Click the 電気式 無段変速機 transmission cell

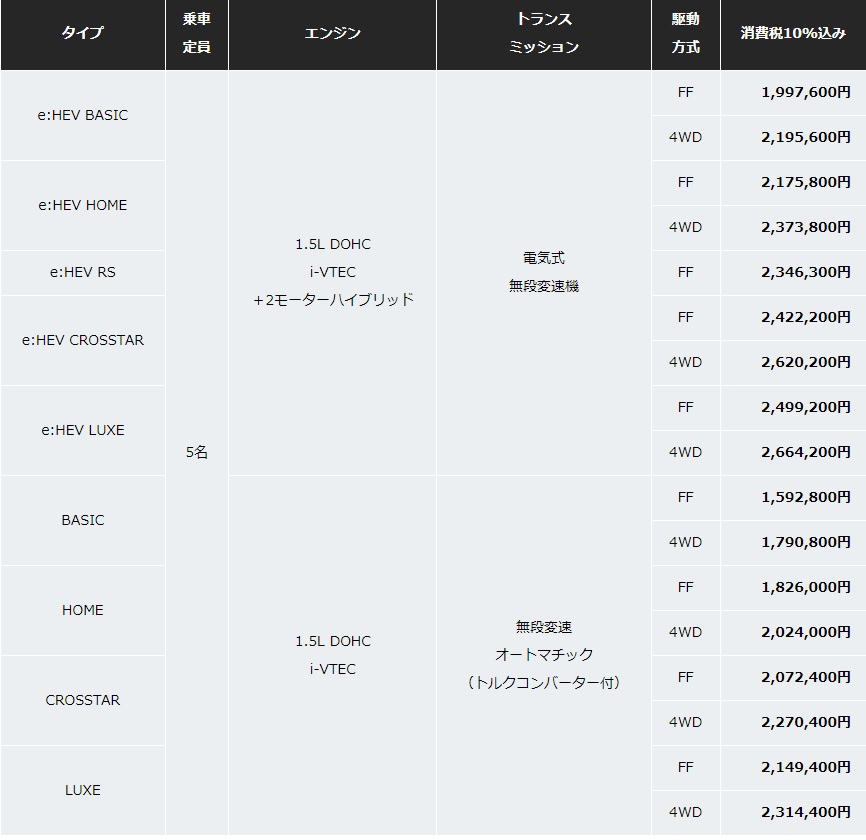click(x=544, y=272)
